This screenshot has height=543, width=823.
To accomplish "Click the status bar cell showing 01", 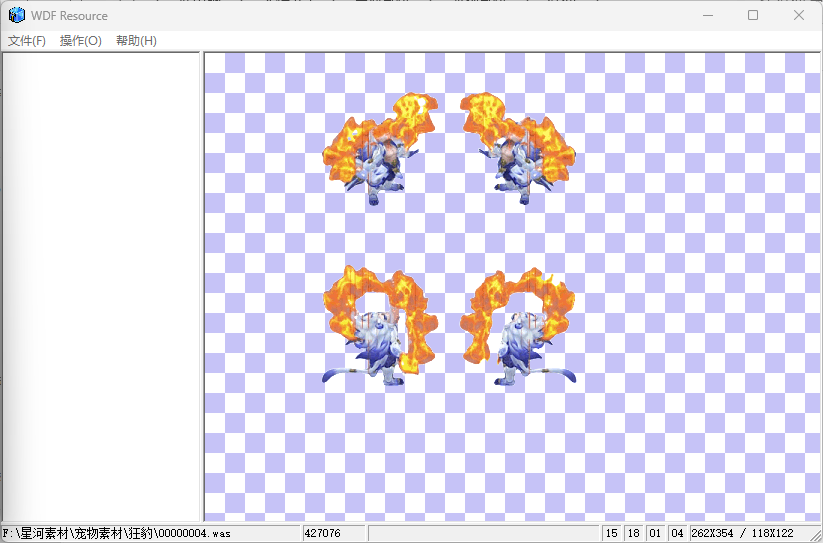I will (656, 533).
